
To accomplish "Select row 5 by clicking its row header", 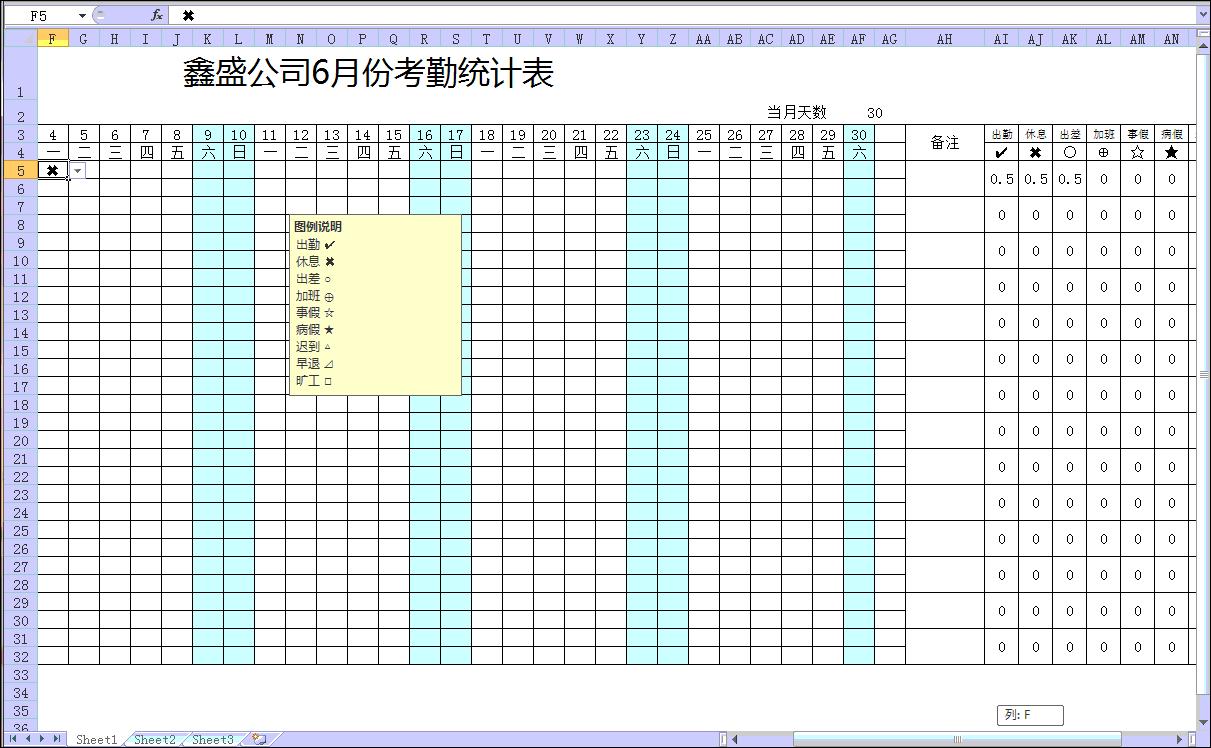I will pos(21,170).
